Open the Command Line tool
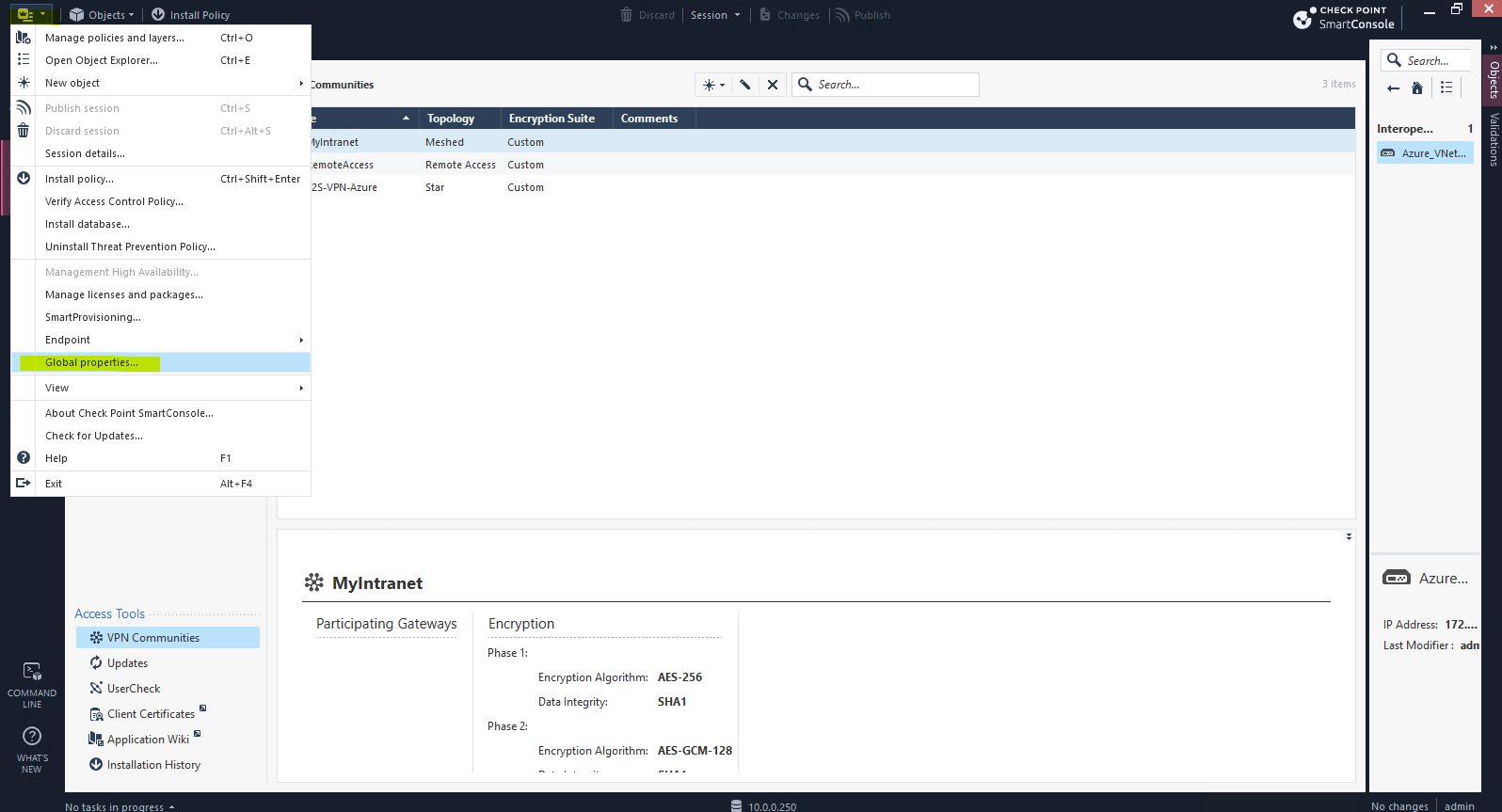 point(32,685)
